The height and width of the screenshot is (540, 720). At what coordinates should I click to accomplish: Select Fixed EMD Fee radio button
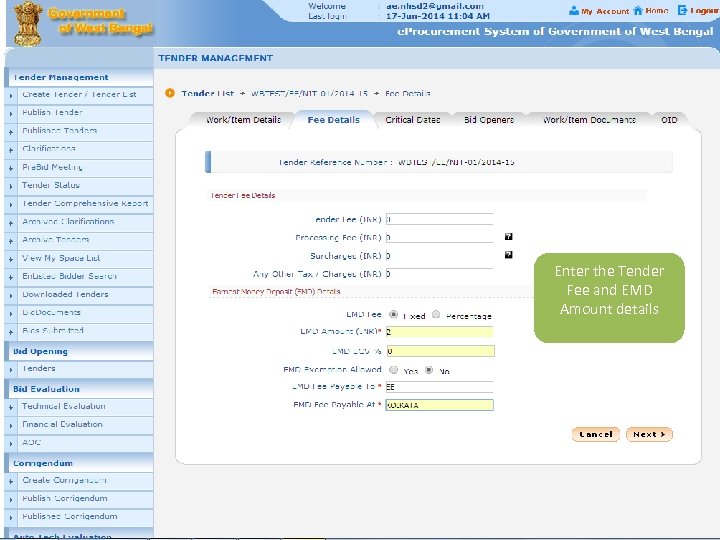[x=394, y=315]
